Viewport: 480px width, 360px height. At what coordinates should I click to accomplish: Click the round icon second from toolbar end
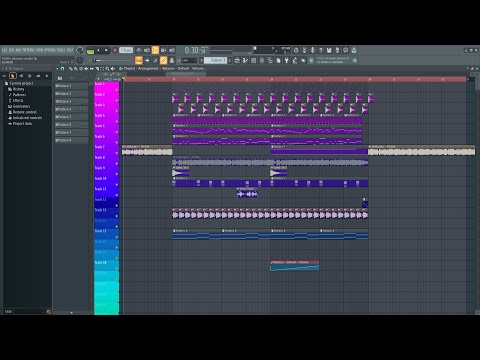tap(346, 50)
